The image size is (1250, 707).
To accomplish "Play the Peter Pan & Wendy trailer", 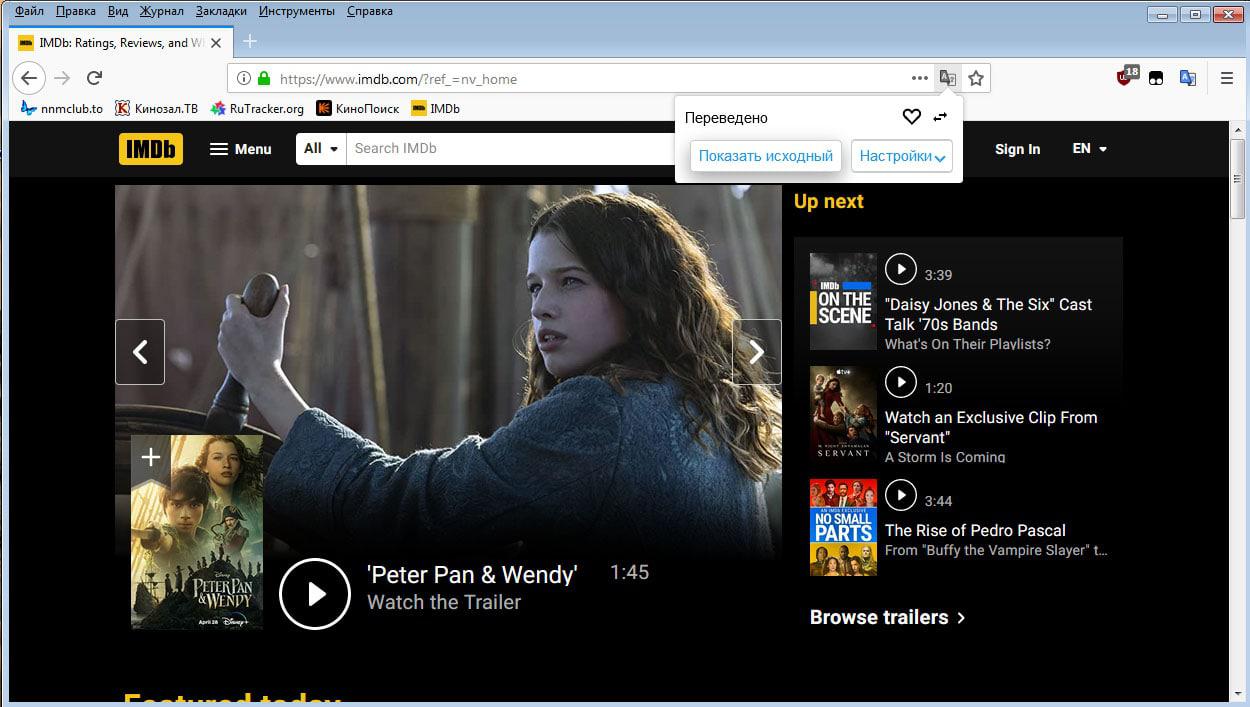I will click(x=315, y=594).
